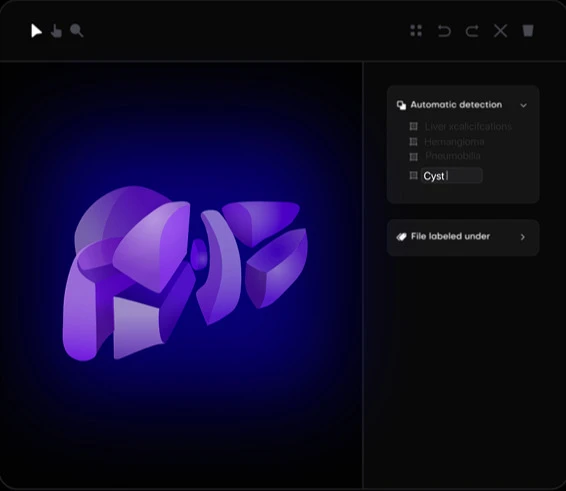
Task: Select the pointer arrow tool
Action: (x=36, y=31)
